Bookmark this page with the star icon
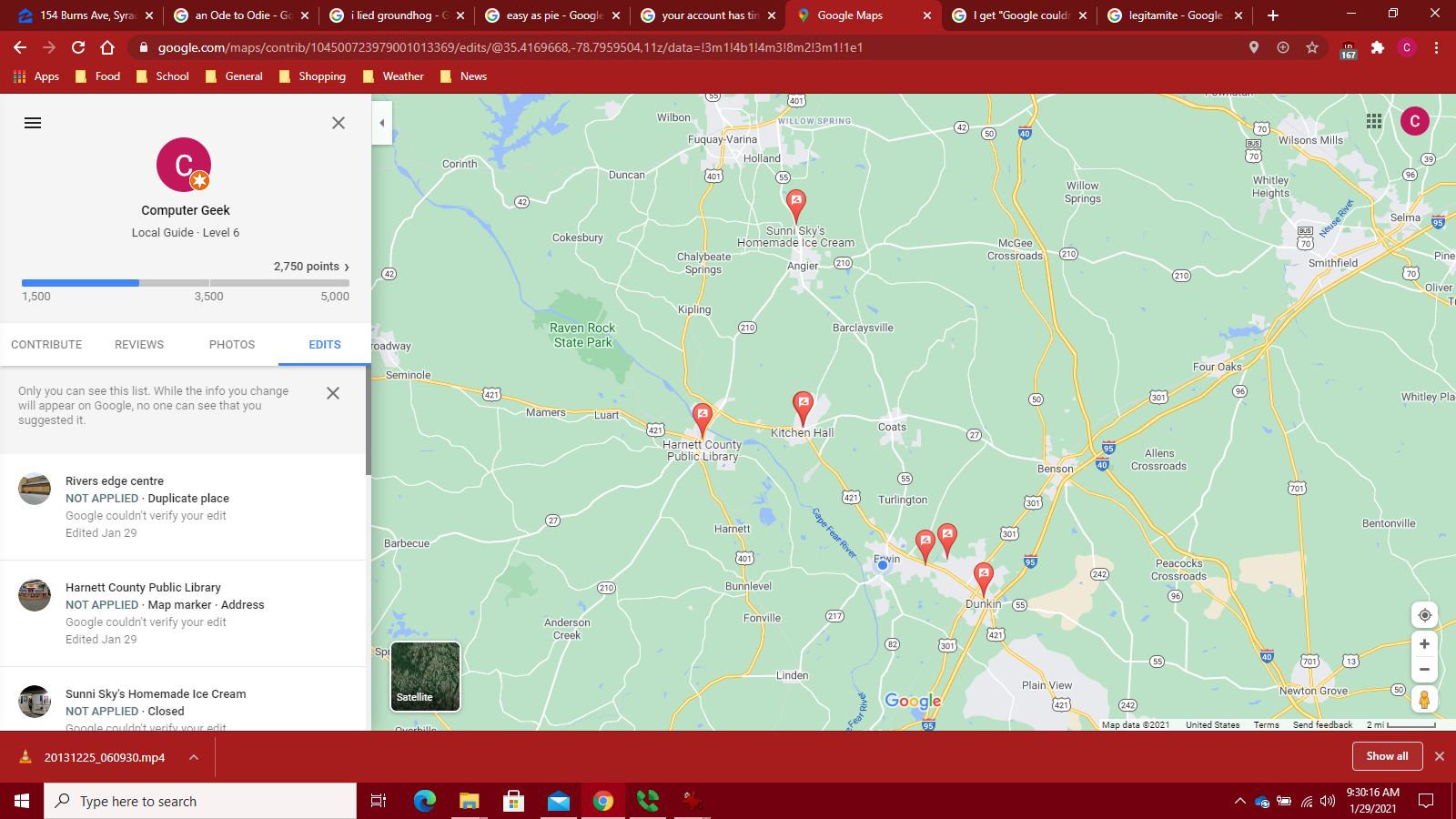 [x=1312, y=47]
